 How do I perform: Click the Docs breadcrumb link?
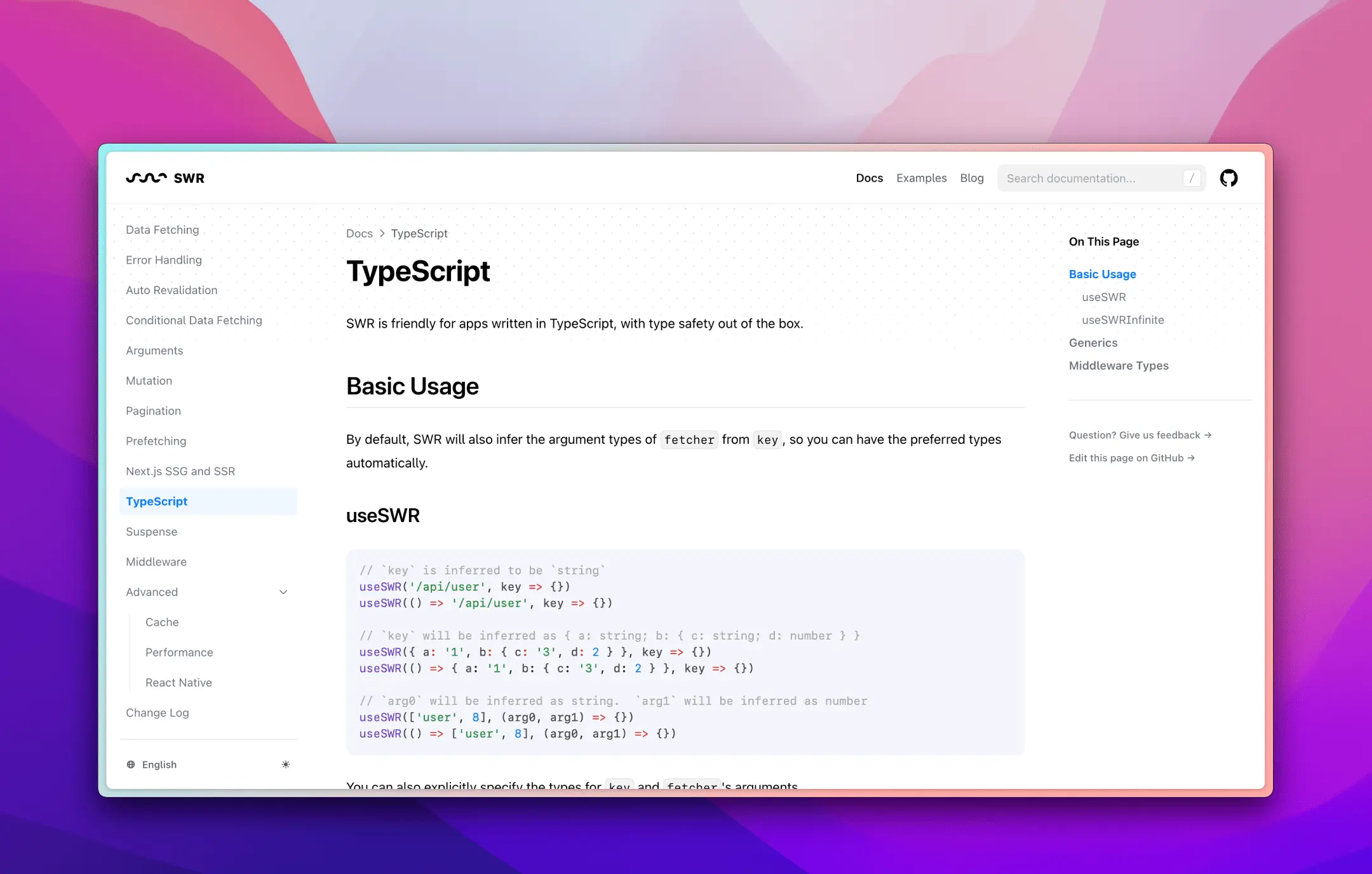click(359, 233)
